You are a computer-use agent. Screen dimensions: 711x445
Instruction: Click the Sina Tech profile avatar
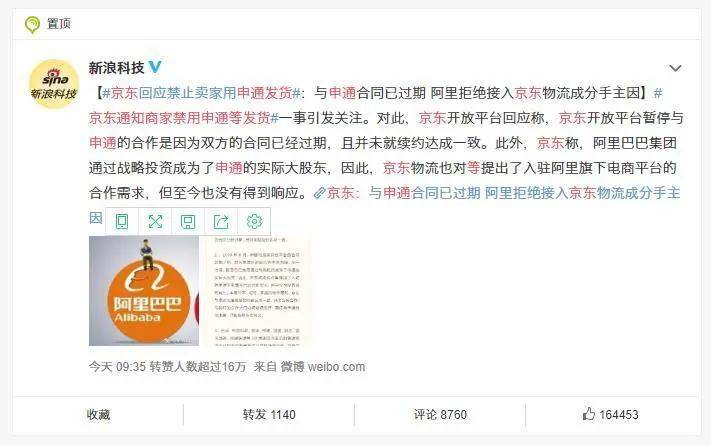click(x=54, y=83)
